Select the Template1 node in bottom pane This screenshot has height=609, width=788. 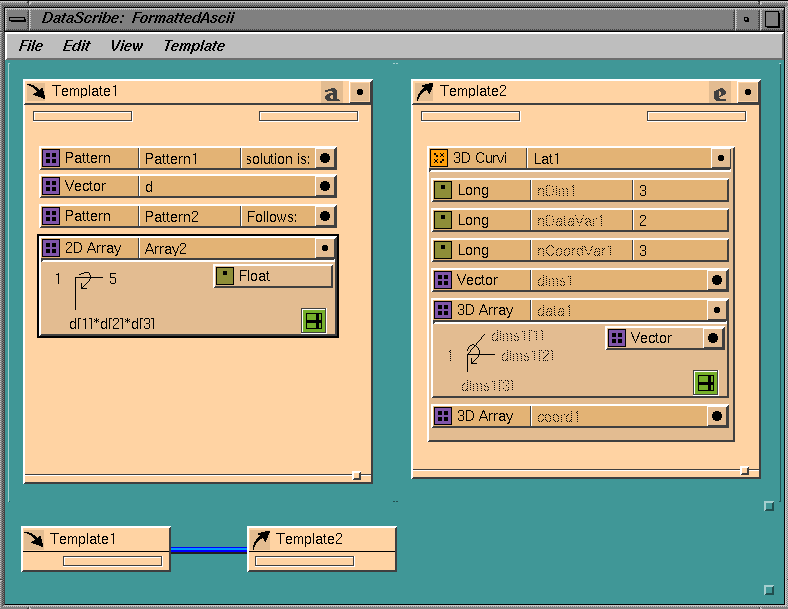coord(96,540)
